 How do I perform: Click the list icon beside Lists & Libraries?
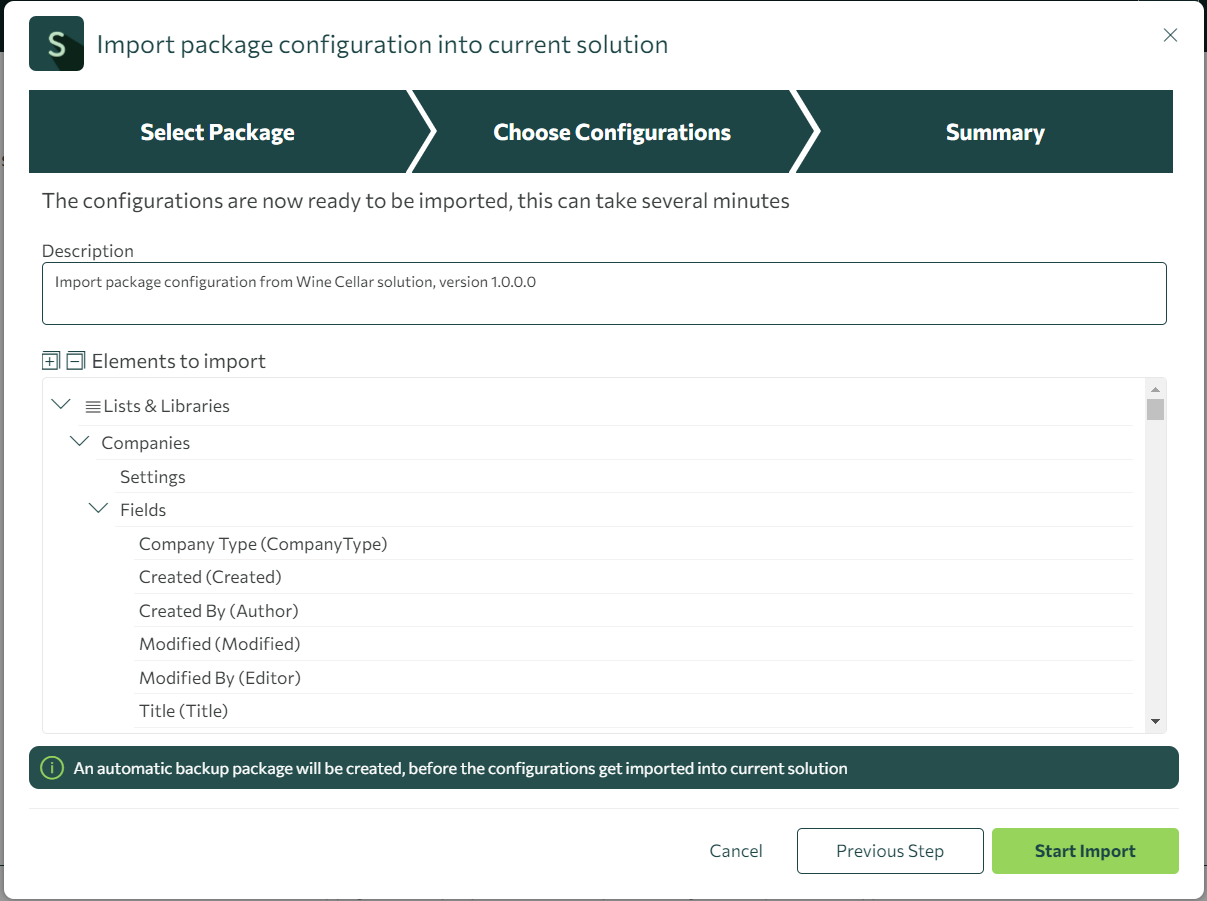[x=91, y=405]
